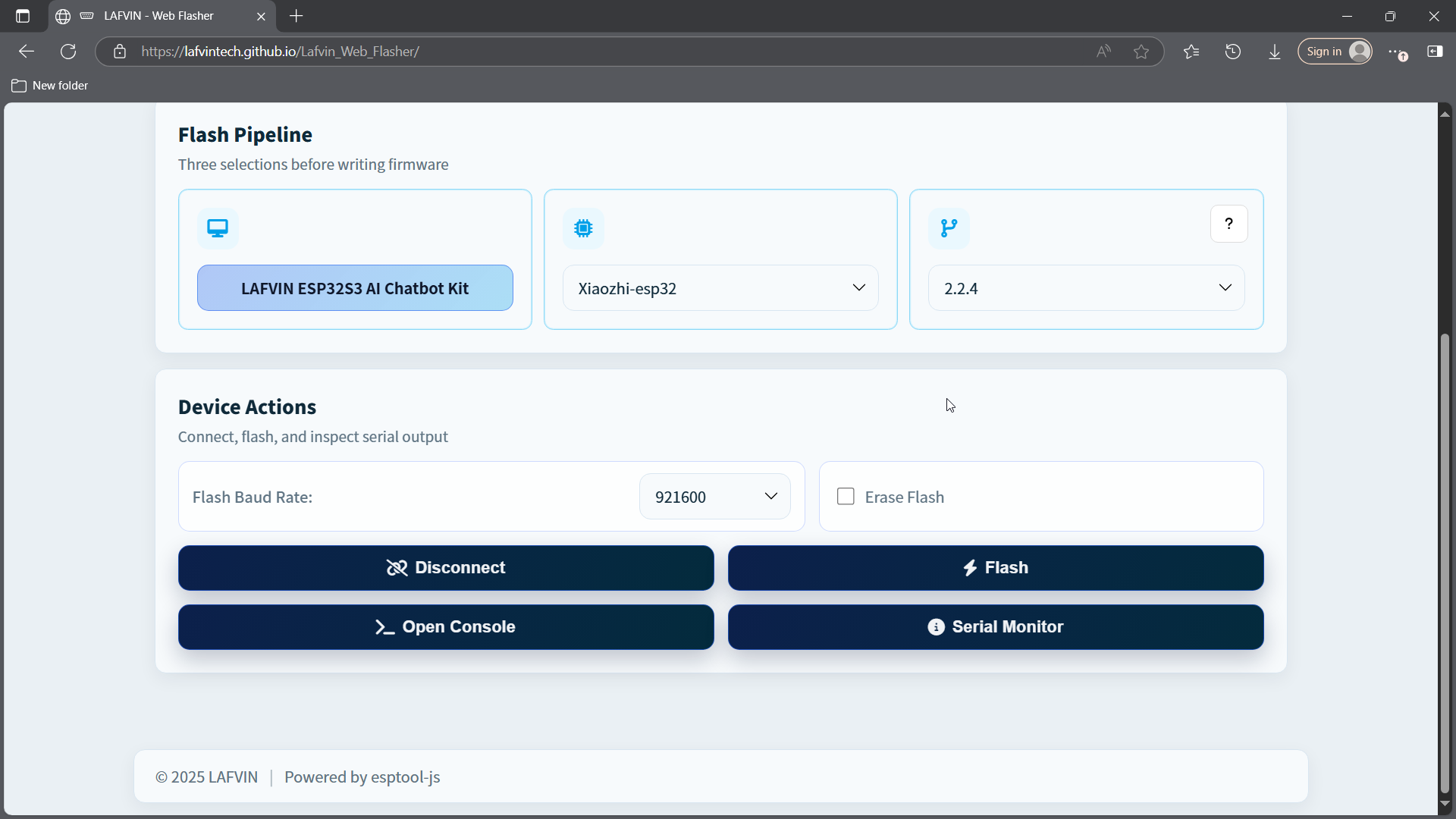The image size is (1456, 819).
Task: Sign in to the browser profile
Action: click(1335, 52)
